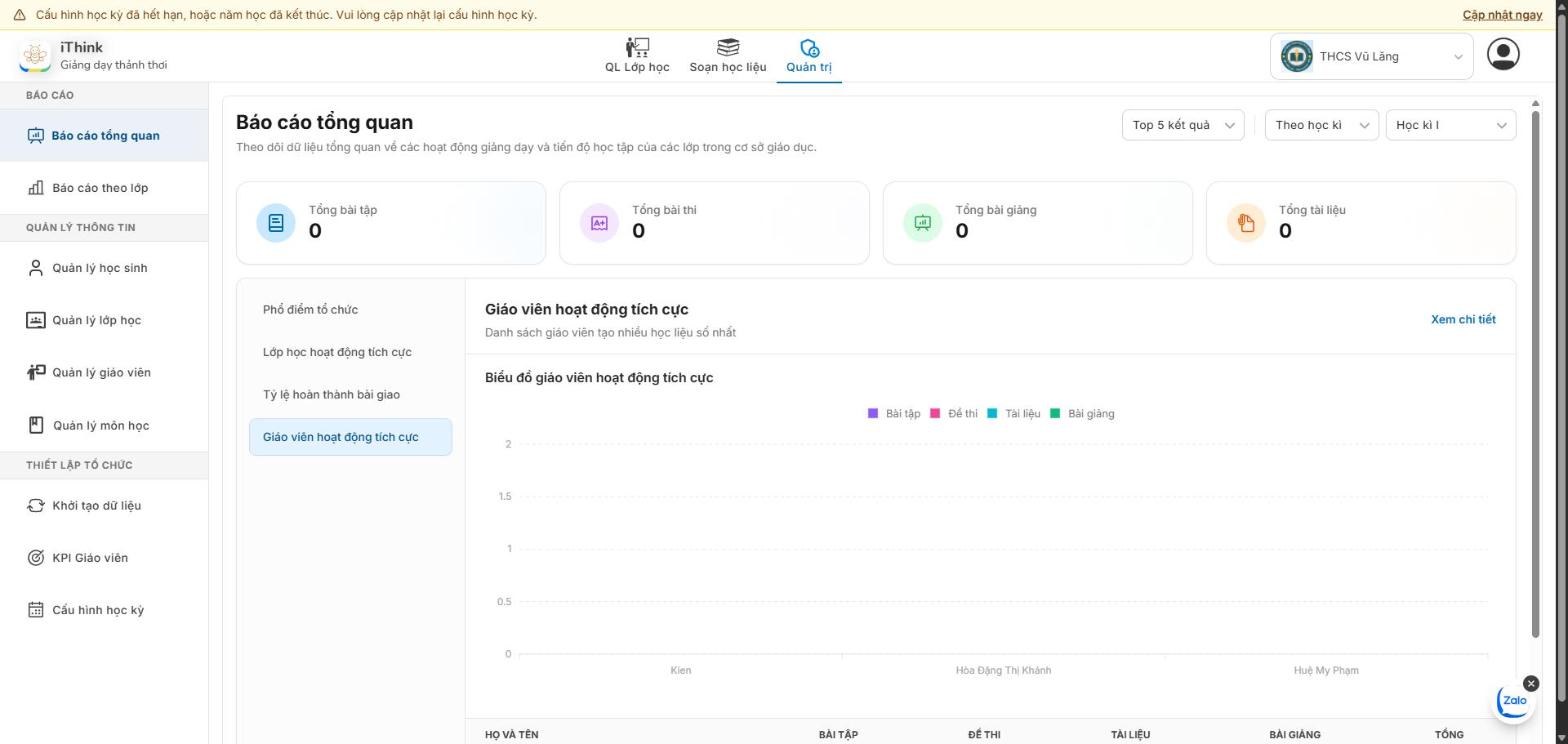Select Tỷ lệ hoàn thành bài giao tab
This screenshot has height=744, width=1568.
point(350,394)
